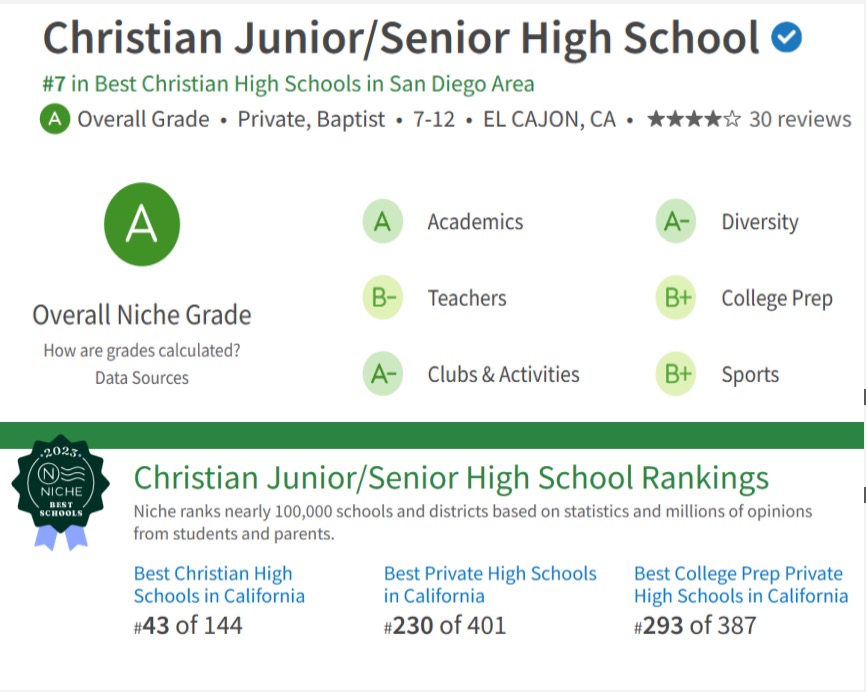Click the 2023 Niche Best Schools badge
866x692 pixels.
61,493
